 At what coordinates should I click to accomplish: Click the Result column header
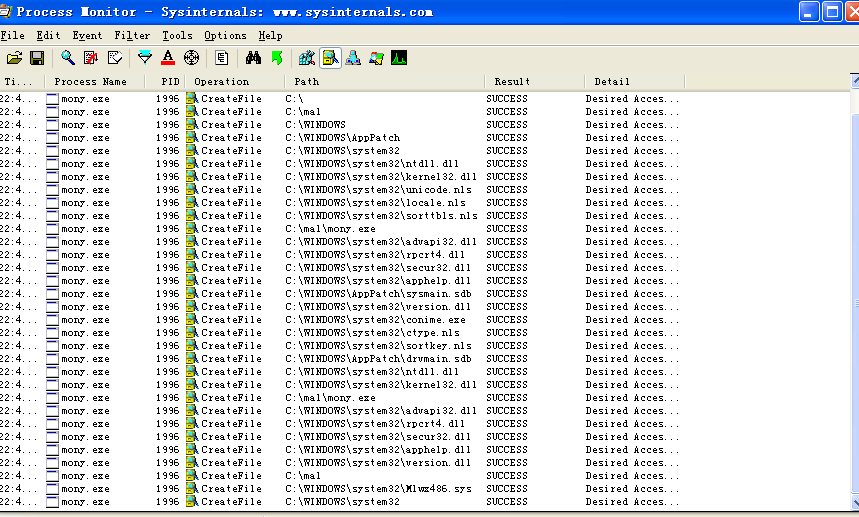click(535, 82)
